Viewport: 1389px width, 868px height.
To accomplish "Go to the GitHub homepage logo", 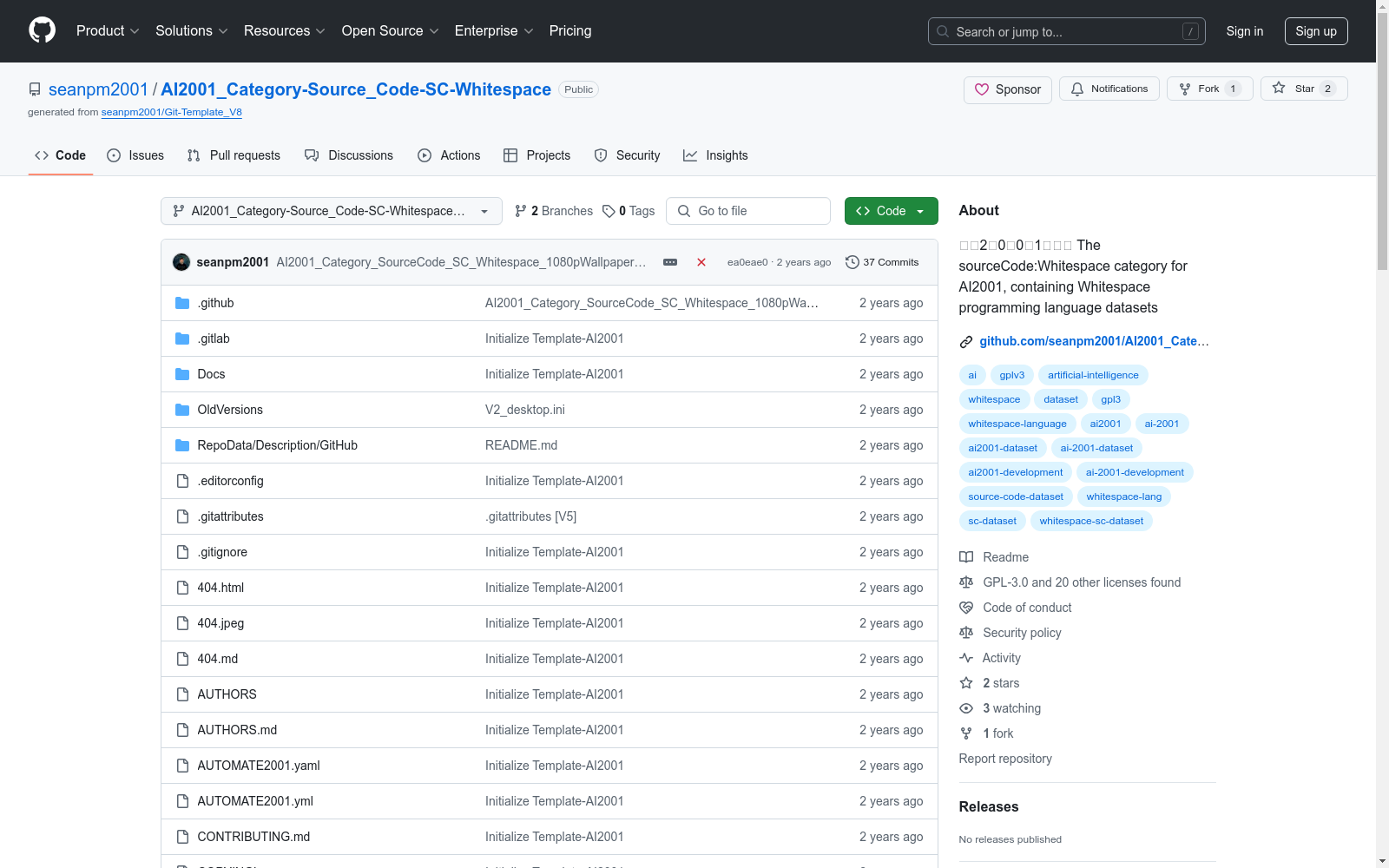I will click(42, 30).
